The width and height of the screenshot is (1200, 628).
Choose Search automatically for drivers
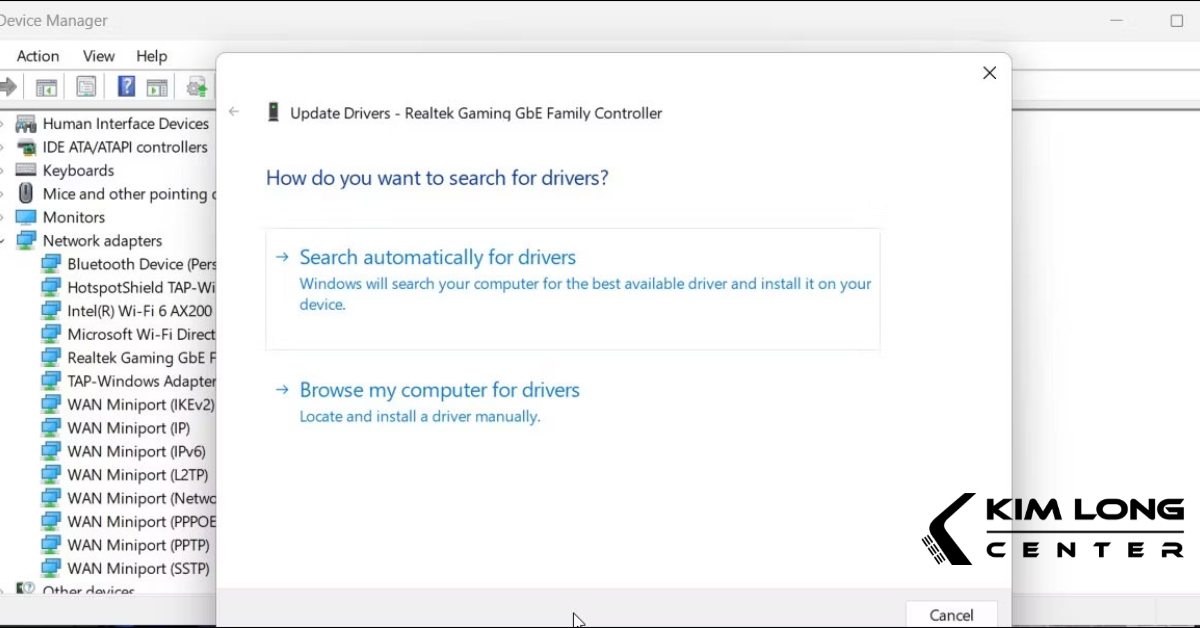(x=438, y=257)
